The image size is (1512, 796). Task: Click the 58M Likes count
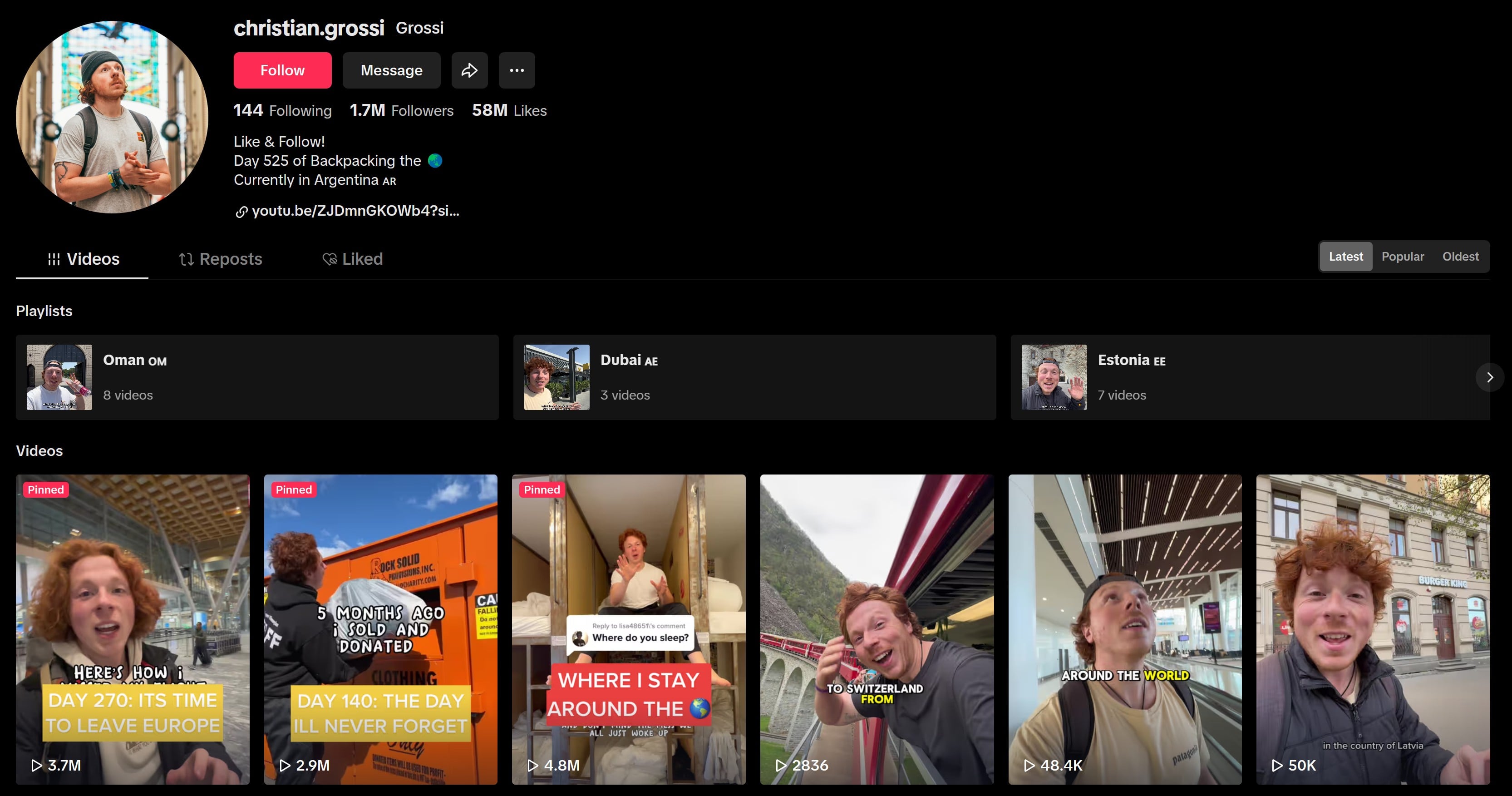(x=509, y=110)
